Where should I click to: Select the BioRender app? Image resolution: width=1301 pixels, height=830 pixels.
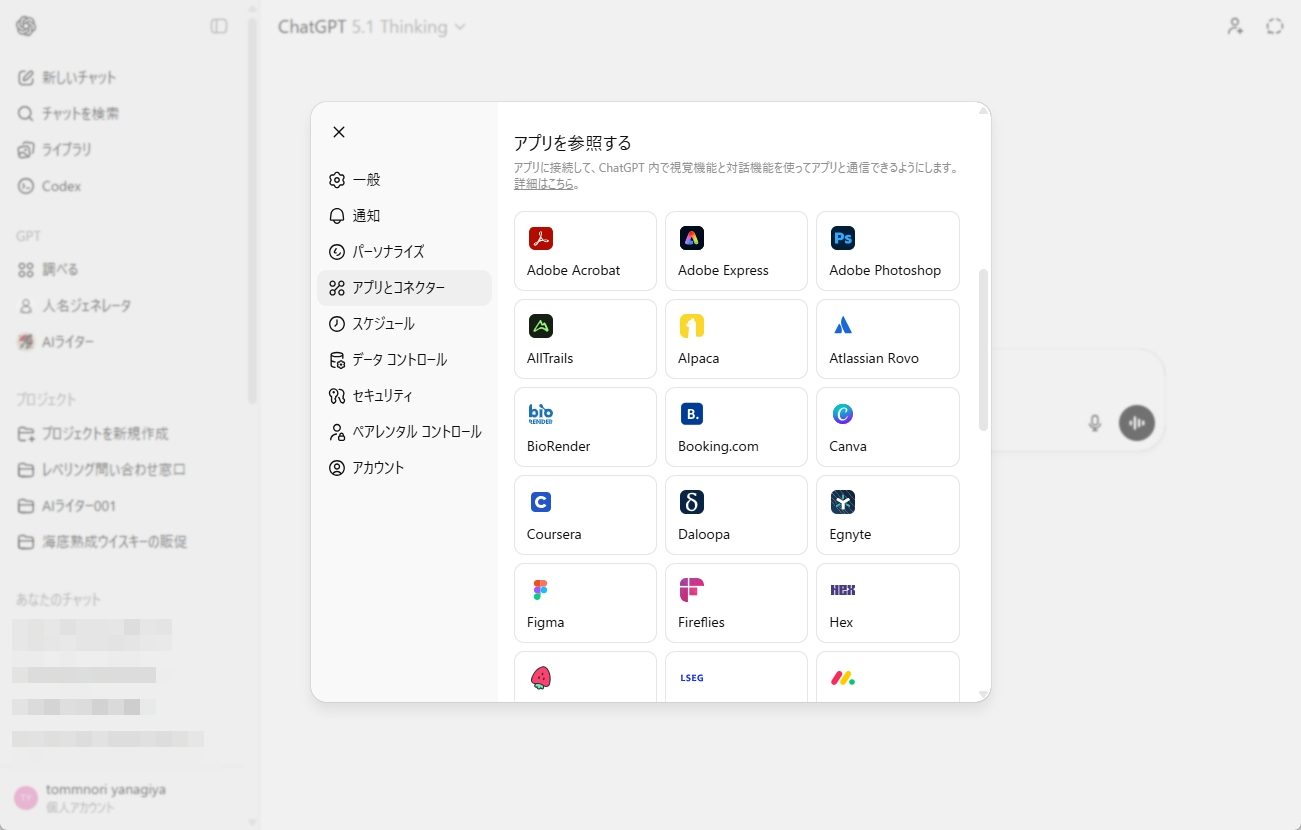point(585,427)
